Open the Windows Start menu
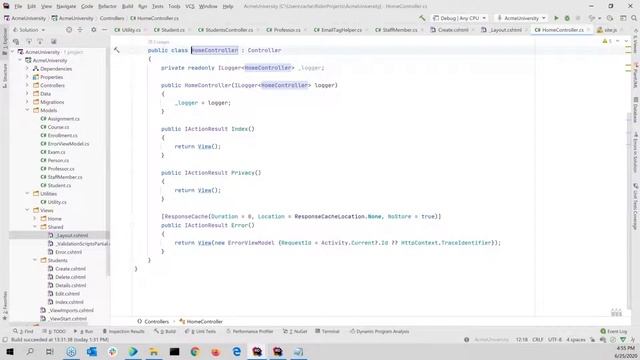 tap(10, 351)
